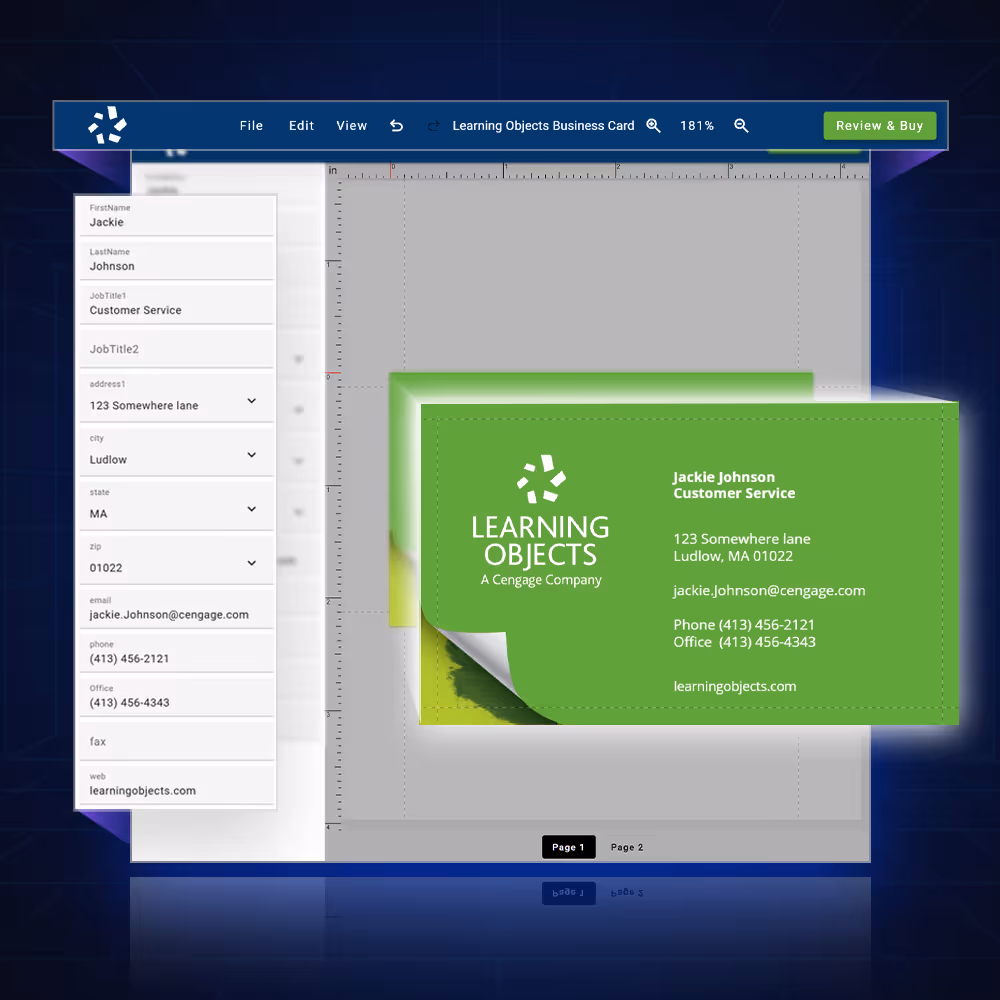Viewport: 1000px width, 1000px height.
Task: Open the Edit menu
Action: click(301, 126)
